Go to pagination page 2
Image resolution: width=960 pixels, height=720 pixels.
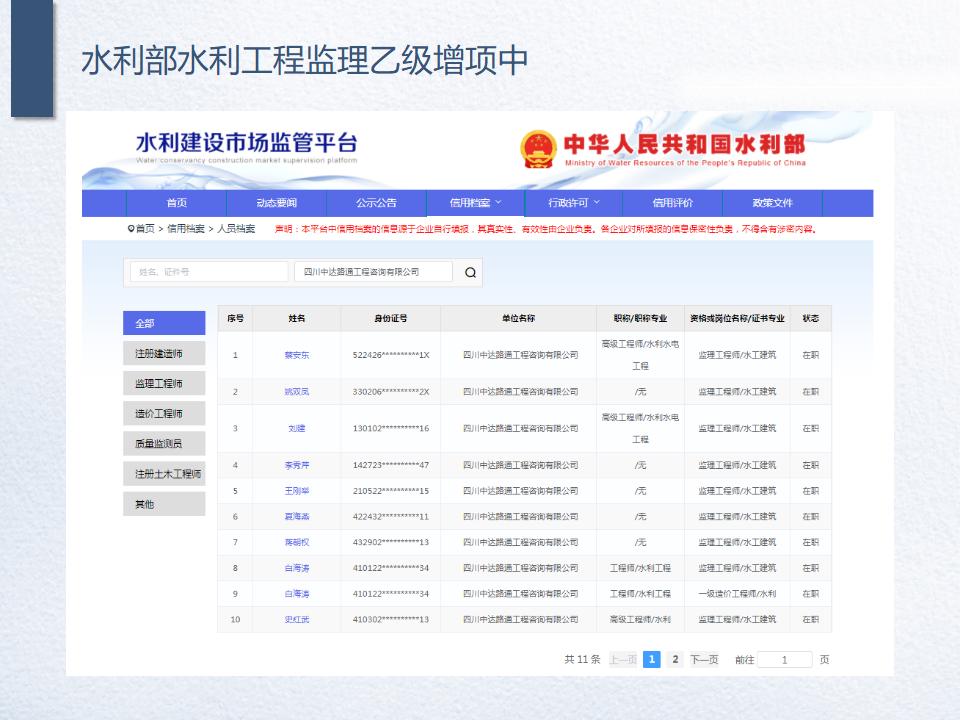[x=675, y=659]
